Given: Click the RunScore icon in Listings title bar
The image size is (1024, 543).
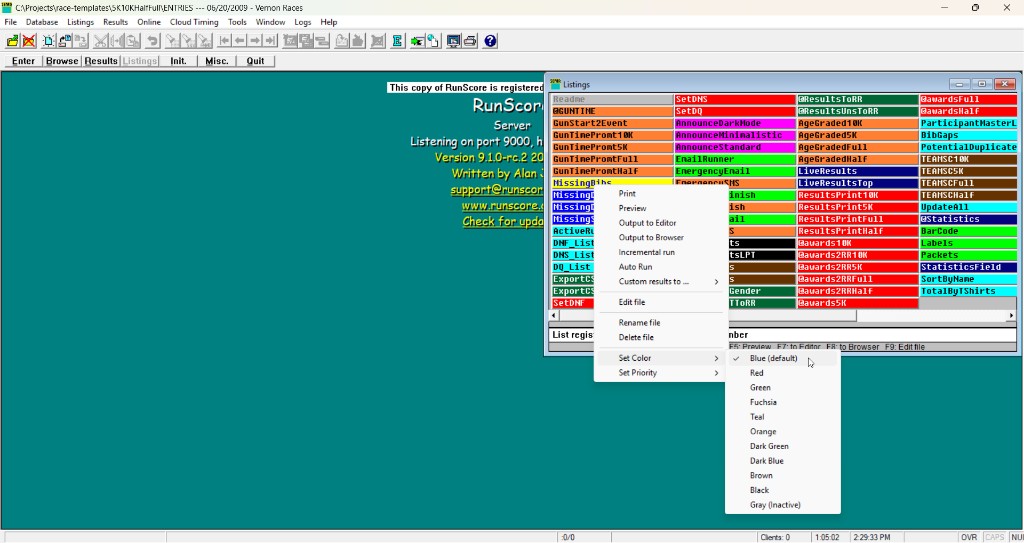Looking at the screenshot, I should click(555, 84).
